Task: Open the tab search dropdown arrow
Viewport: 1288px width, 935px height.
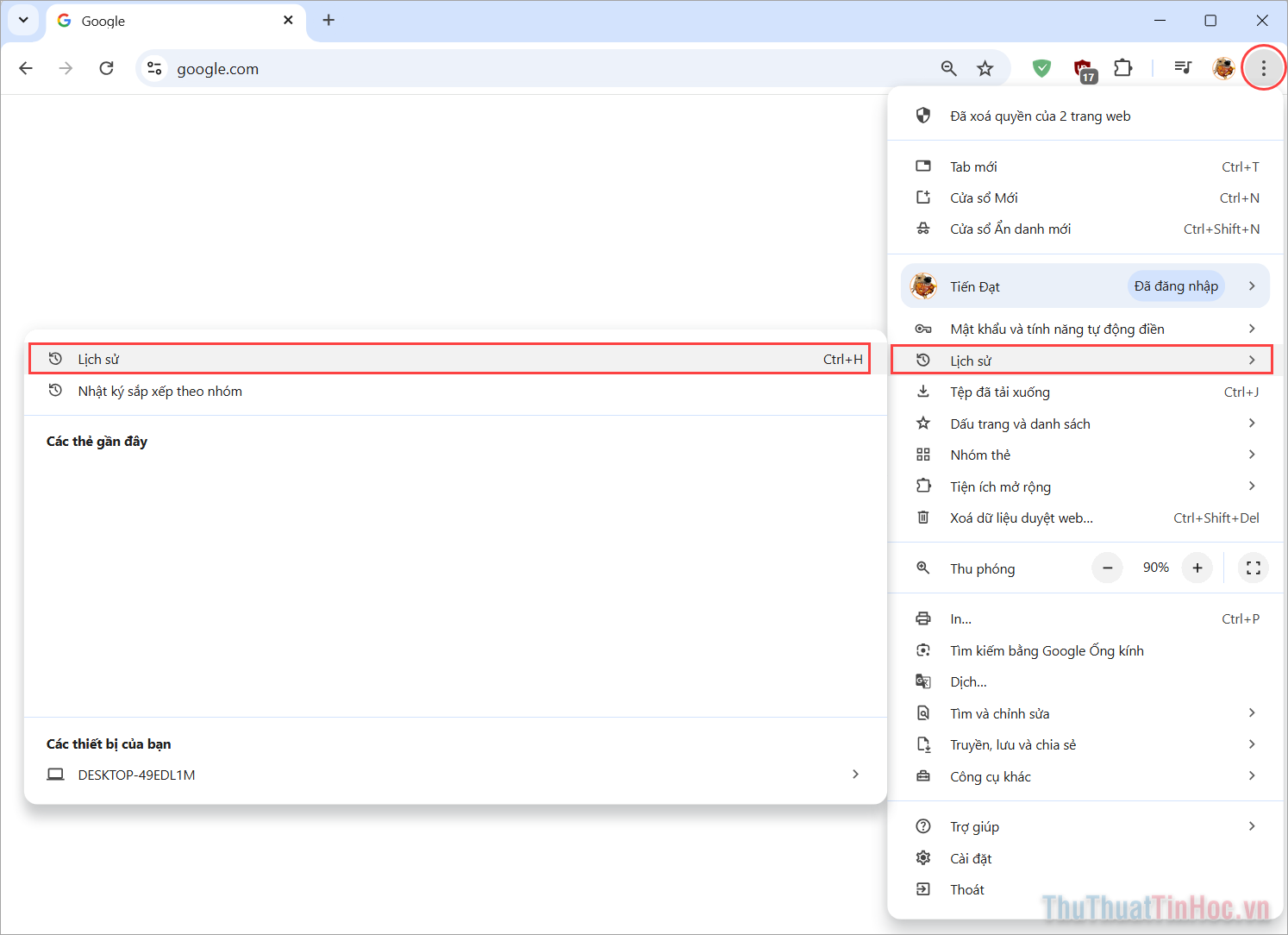Action: [23, 20]
